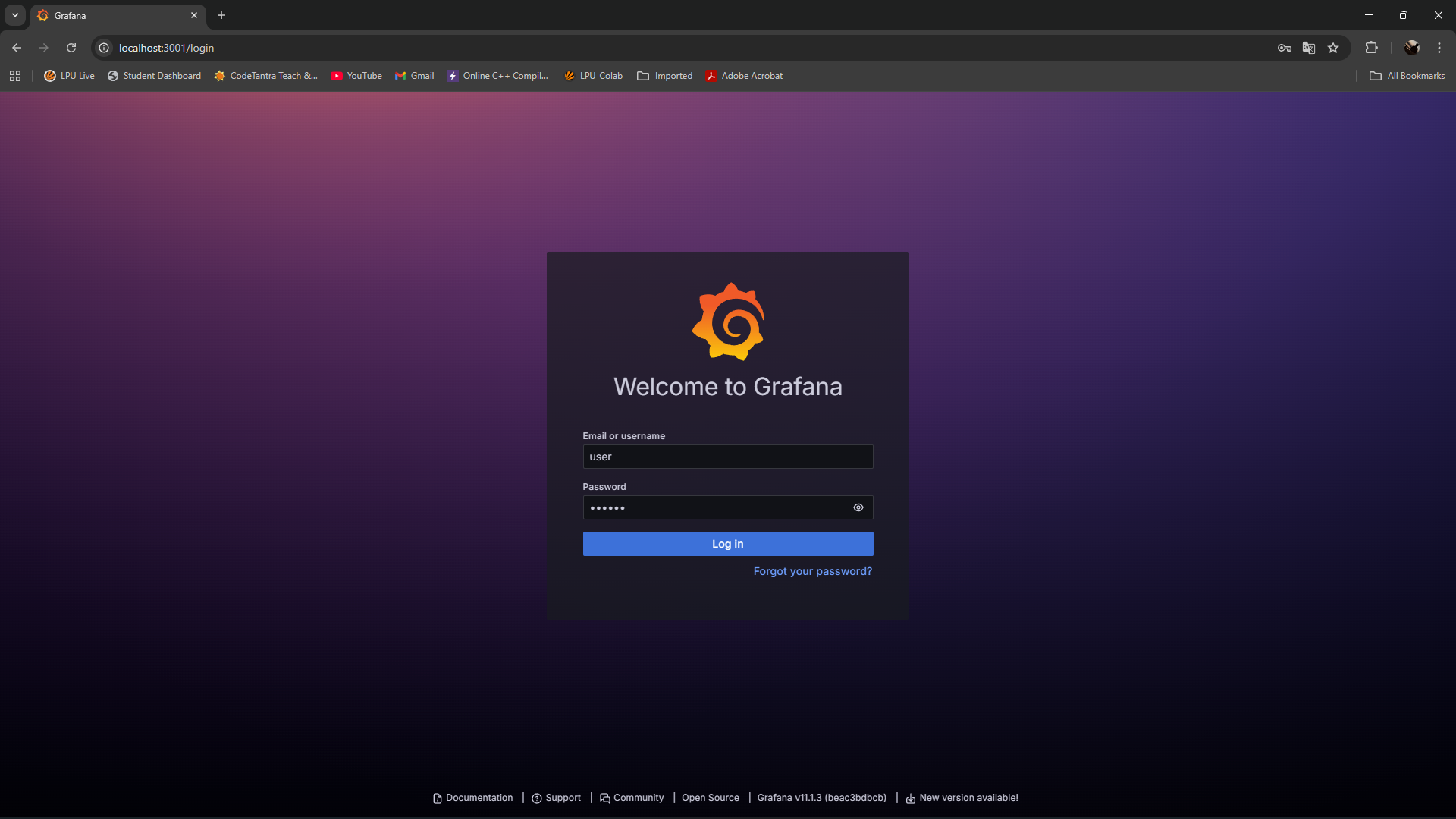
Task: Bookmark this page with the star icon
Action: 1333,48
